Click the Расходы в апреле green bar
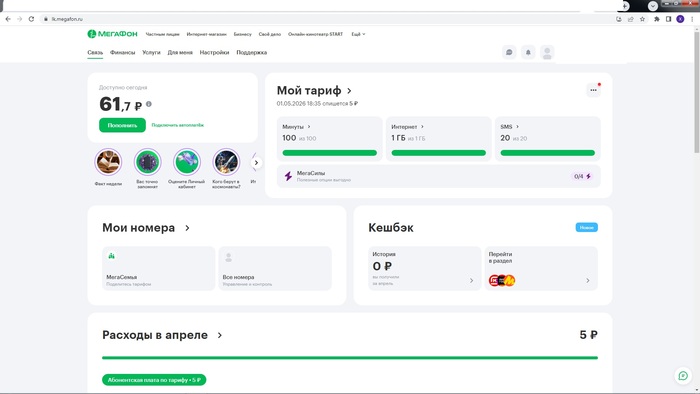Image resolution: width=700 pixels, height=394 pixels. click(x=350, y=358)
